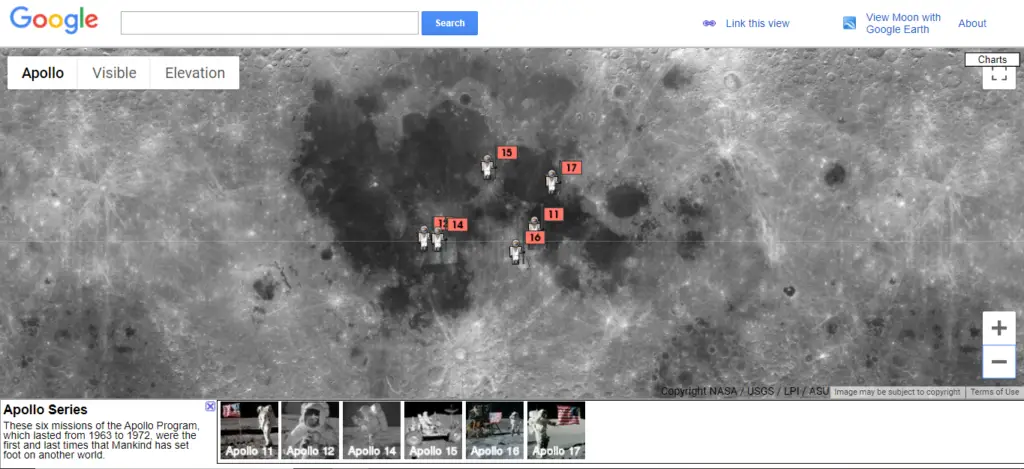Open the Apollo 16 thumbnail

click(494, 430)
